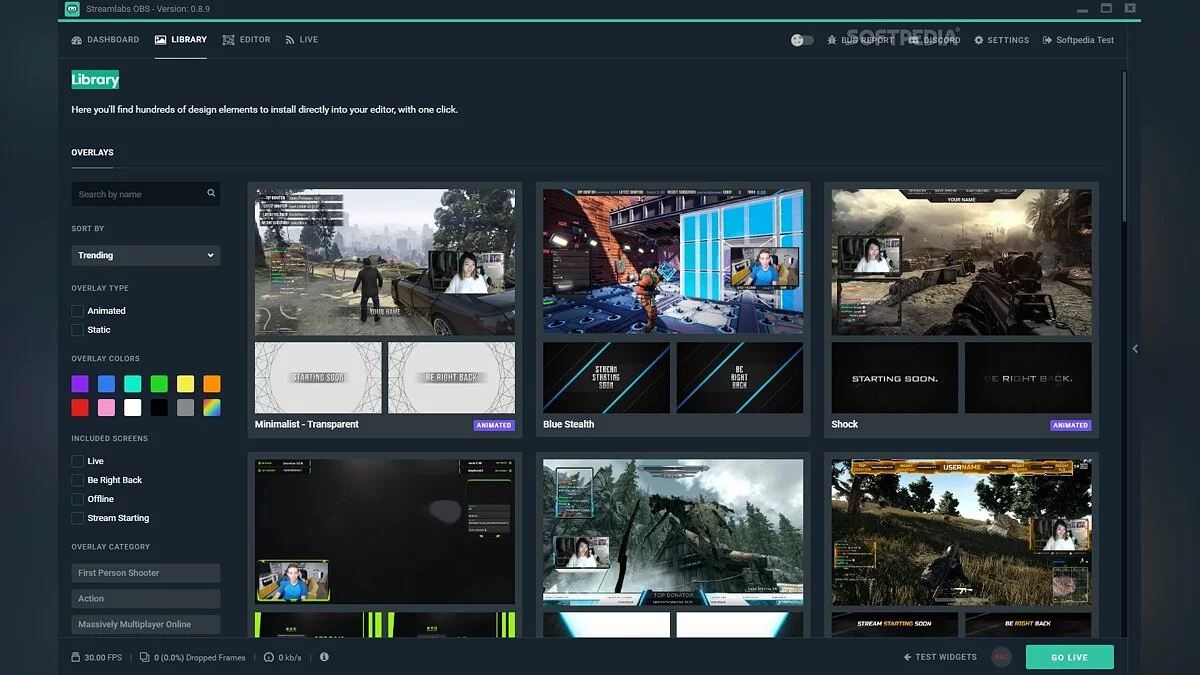The width and height of the screenshot is (1200, 675).
Task: Switch to the Editor tab
Action: click(247, 40)
